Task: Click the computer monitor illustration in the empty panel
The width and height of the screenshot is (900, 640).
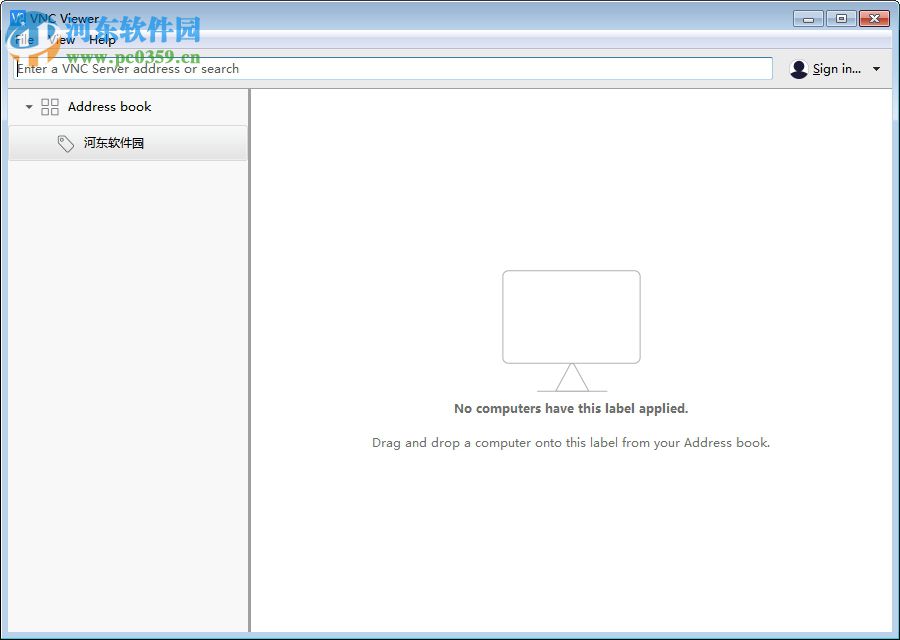Action: [571, 317]
